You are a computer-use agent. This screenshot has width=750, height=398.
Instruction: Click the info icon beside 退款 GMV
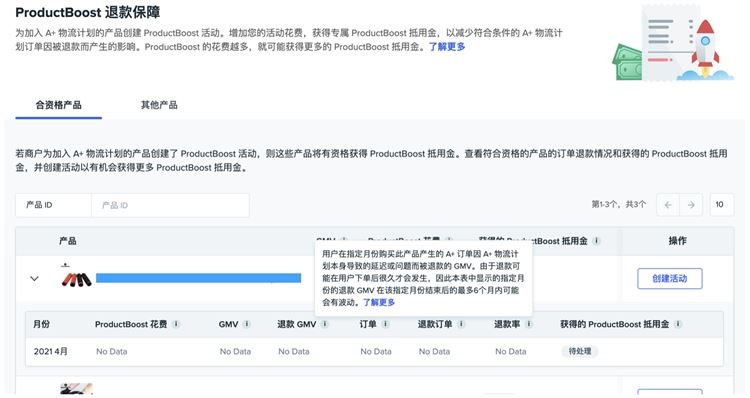325,324
